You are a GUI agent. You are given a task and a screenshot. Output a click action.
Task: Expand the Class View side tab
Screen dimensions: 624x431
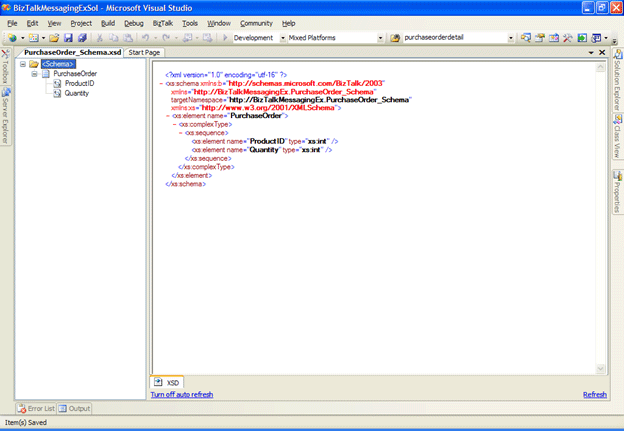(618, 137)
